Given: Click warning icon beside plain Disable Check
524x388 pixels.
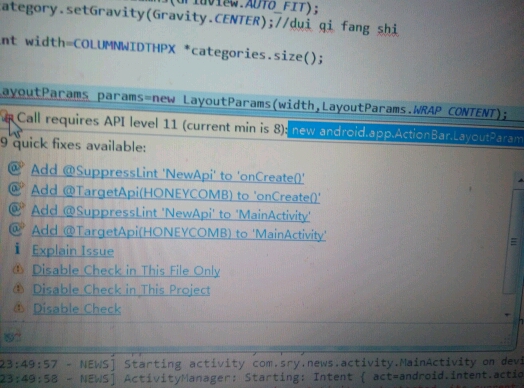Looking at the screenshot, I should [x=19, y=307].
